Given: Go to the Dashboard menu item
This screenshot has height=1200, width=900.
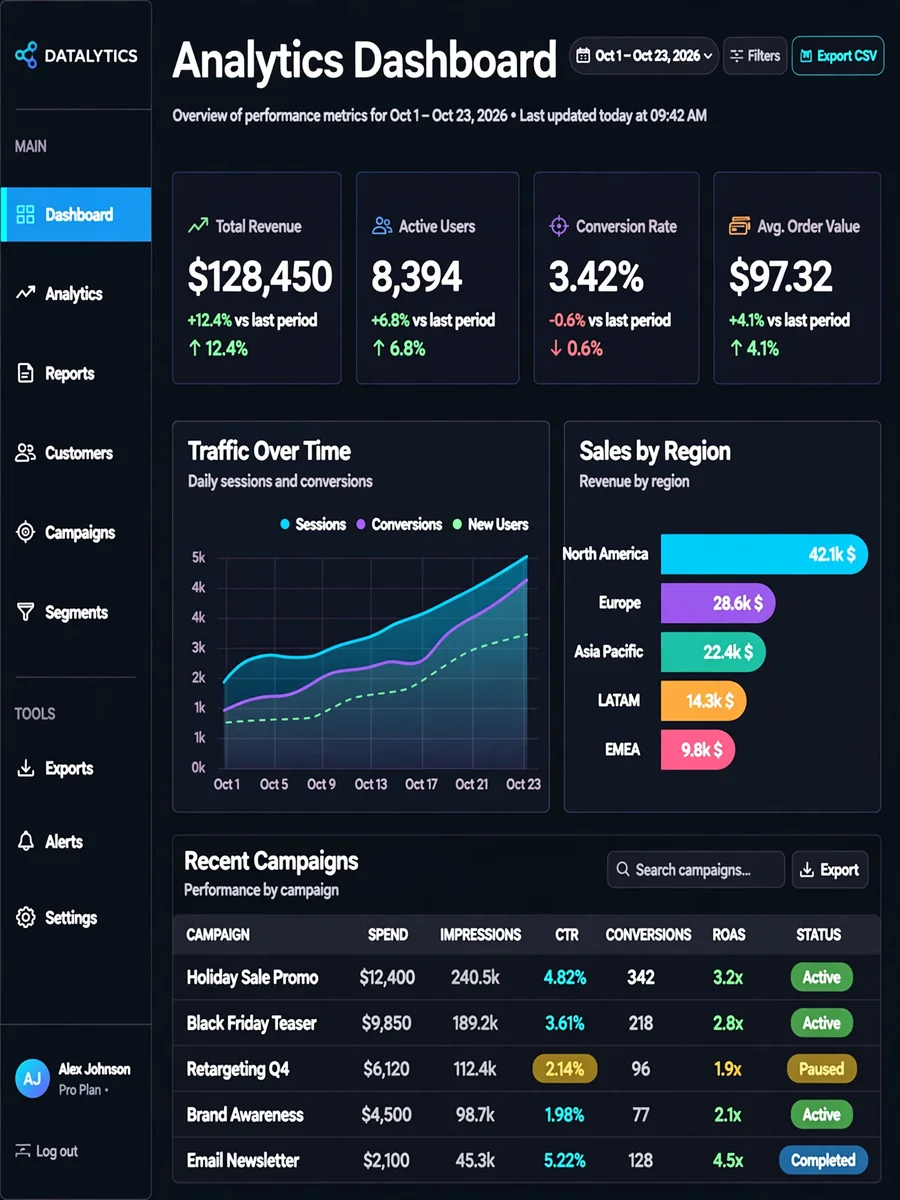Looking at the screenshot, I should [x=76, y=214].
